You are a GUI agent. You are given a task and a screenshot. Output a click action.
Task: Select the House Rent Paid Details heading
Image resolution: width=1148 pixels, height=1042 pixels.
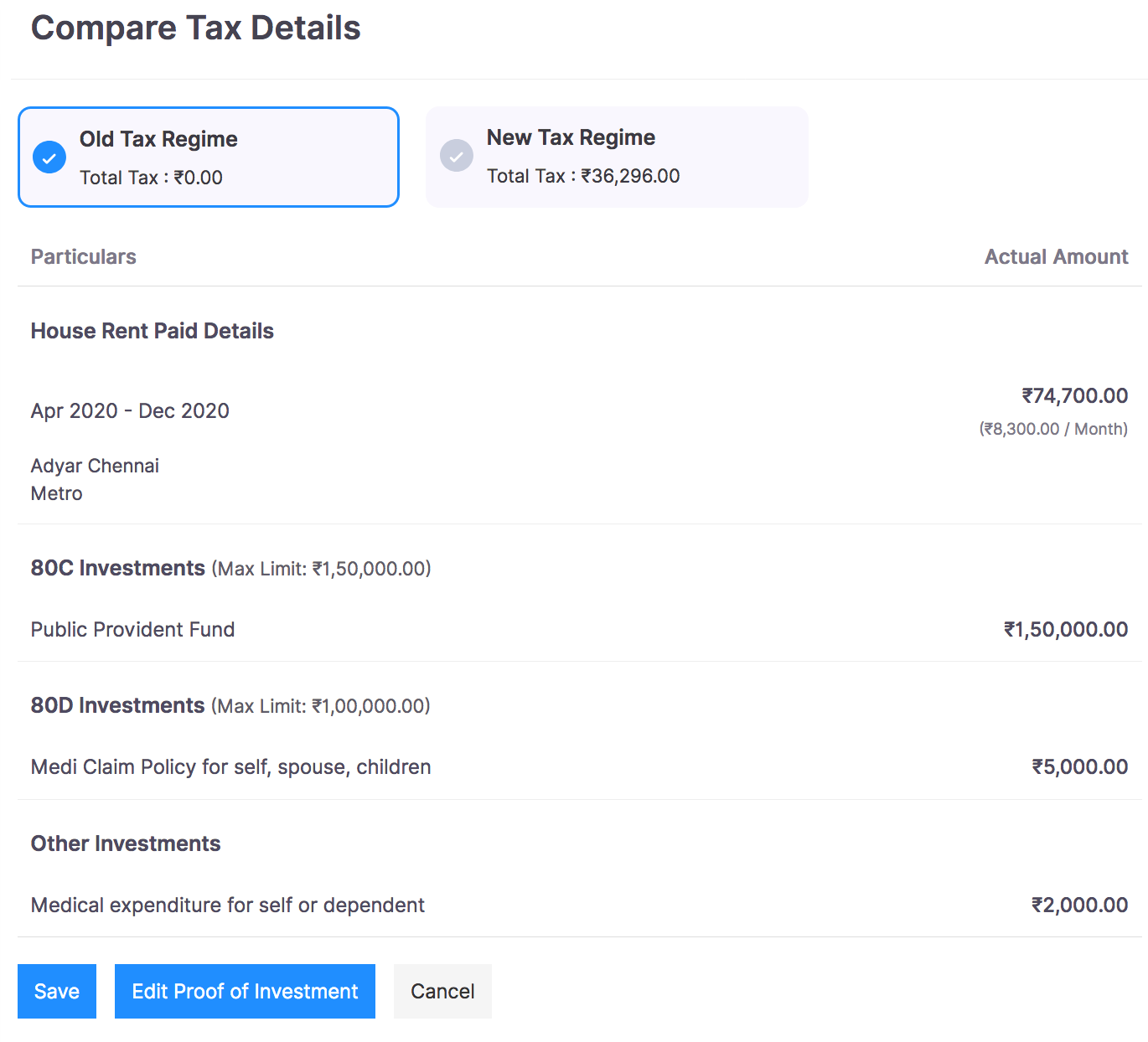(x=153, y=331)
